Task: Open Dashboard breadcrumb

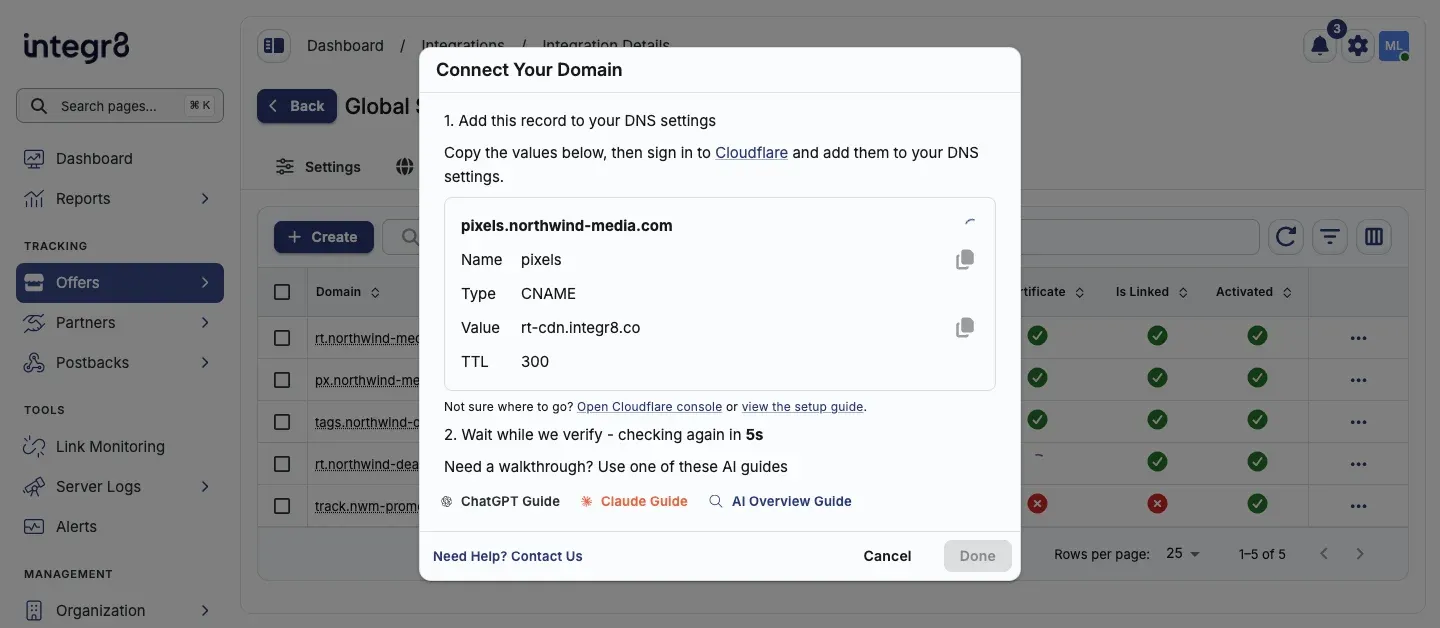Action: (345, 46)
